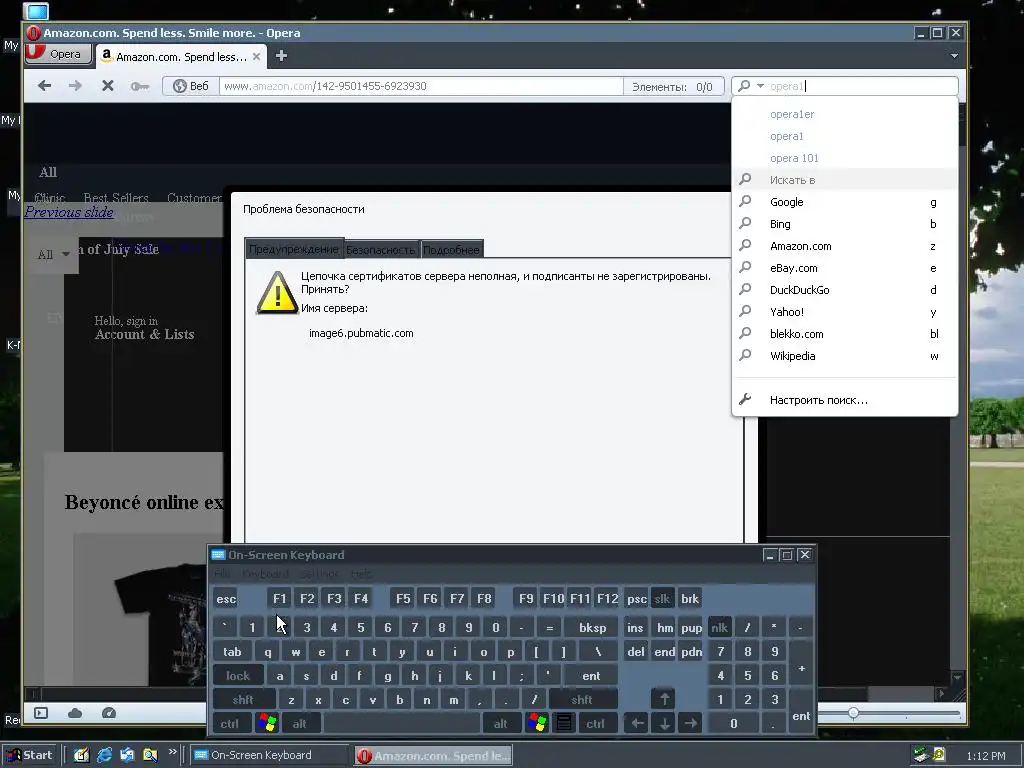1024x768 pixels.
Task: Click the bksp key
Action: tap(592, 628)
